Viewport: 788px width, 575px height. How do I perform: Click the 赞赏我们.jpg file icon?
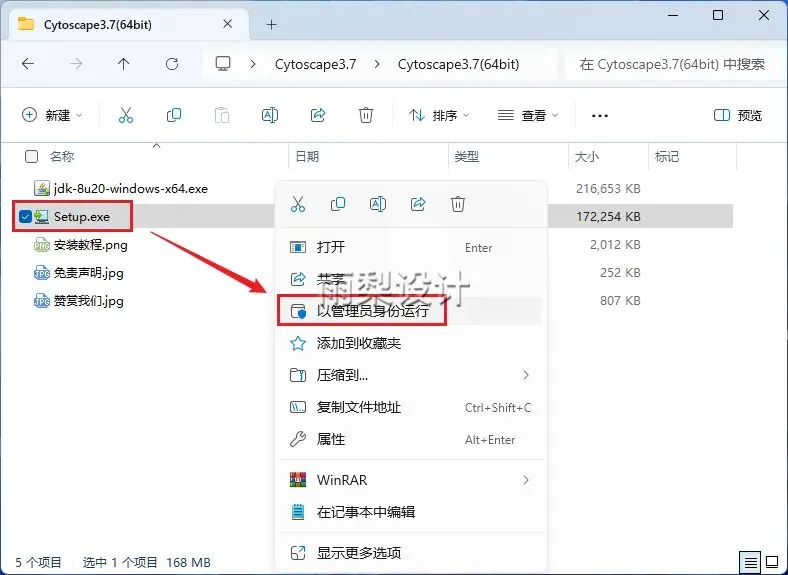tap(42, 301)
